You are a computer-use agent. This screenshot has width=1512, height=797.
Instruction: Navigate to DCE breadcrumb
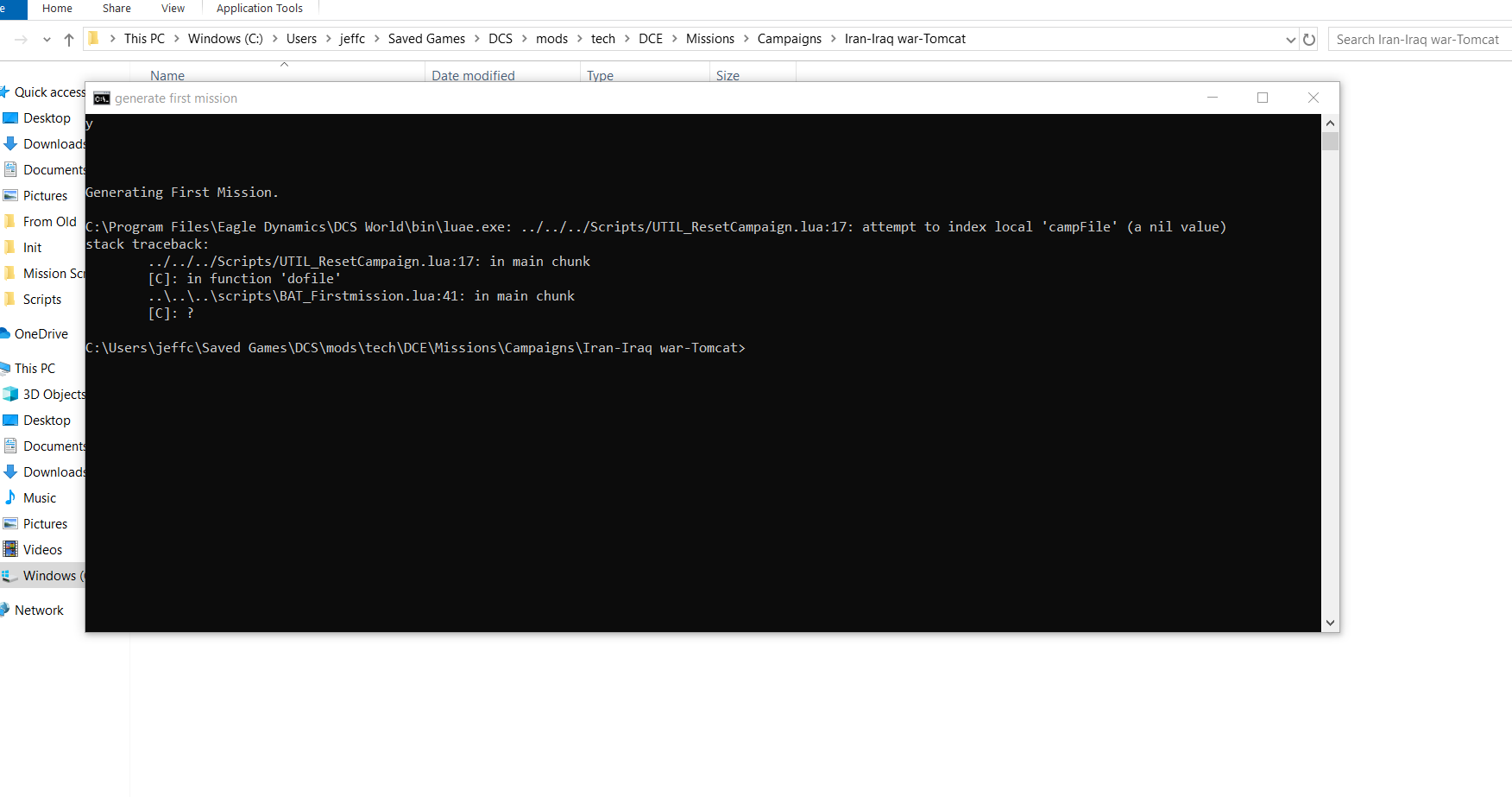pos(651,39)
